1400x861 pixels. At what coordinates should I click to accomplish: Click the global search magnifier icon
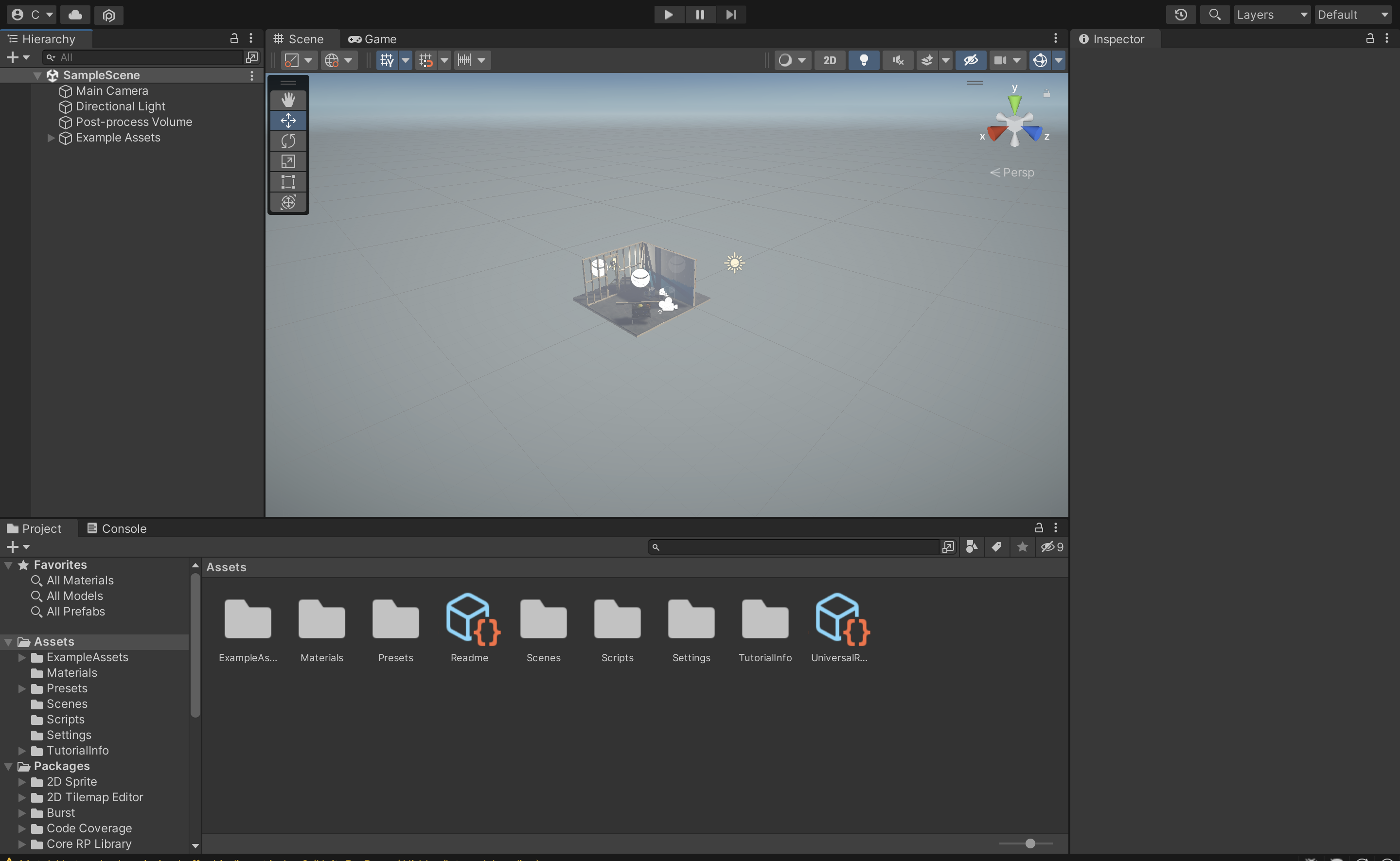(1214, 15)
